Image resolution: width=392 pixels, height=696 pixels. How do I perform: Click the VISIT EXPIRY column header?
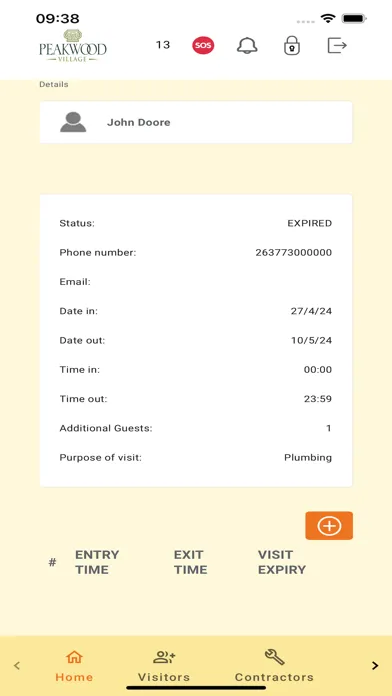[282, 562]
